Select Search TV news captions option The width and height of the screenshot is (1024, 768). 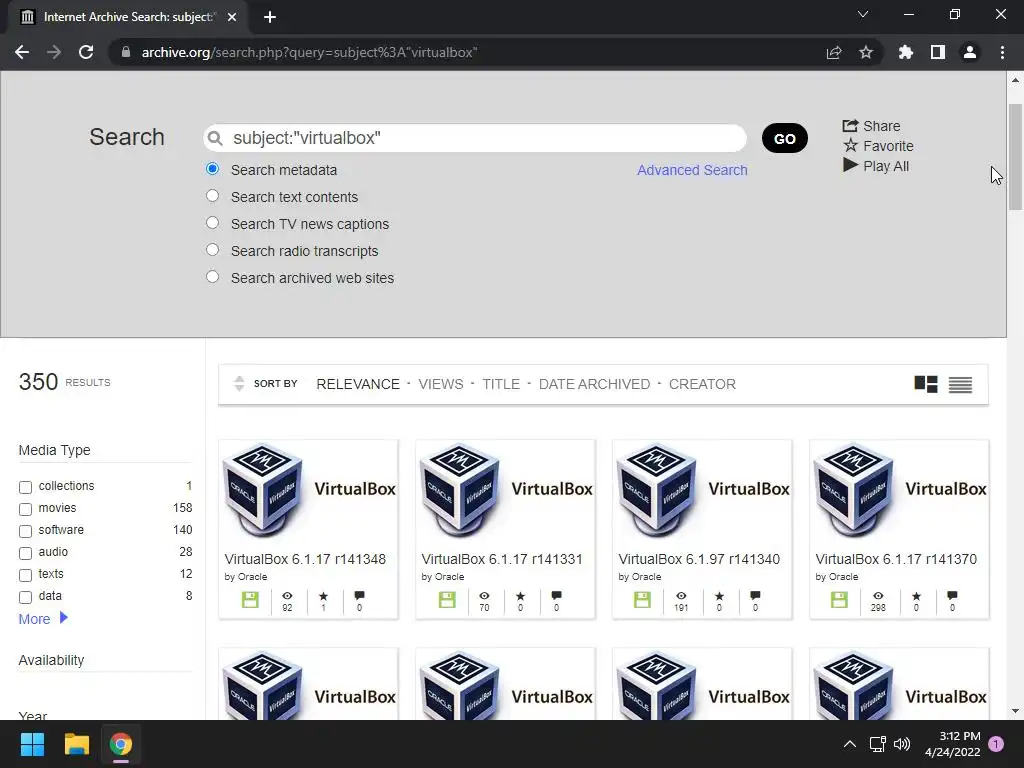212,223
